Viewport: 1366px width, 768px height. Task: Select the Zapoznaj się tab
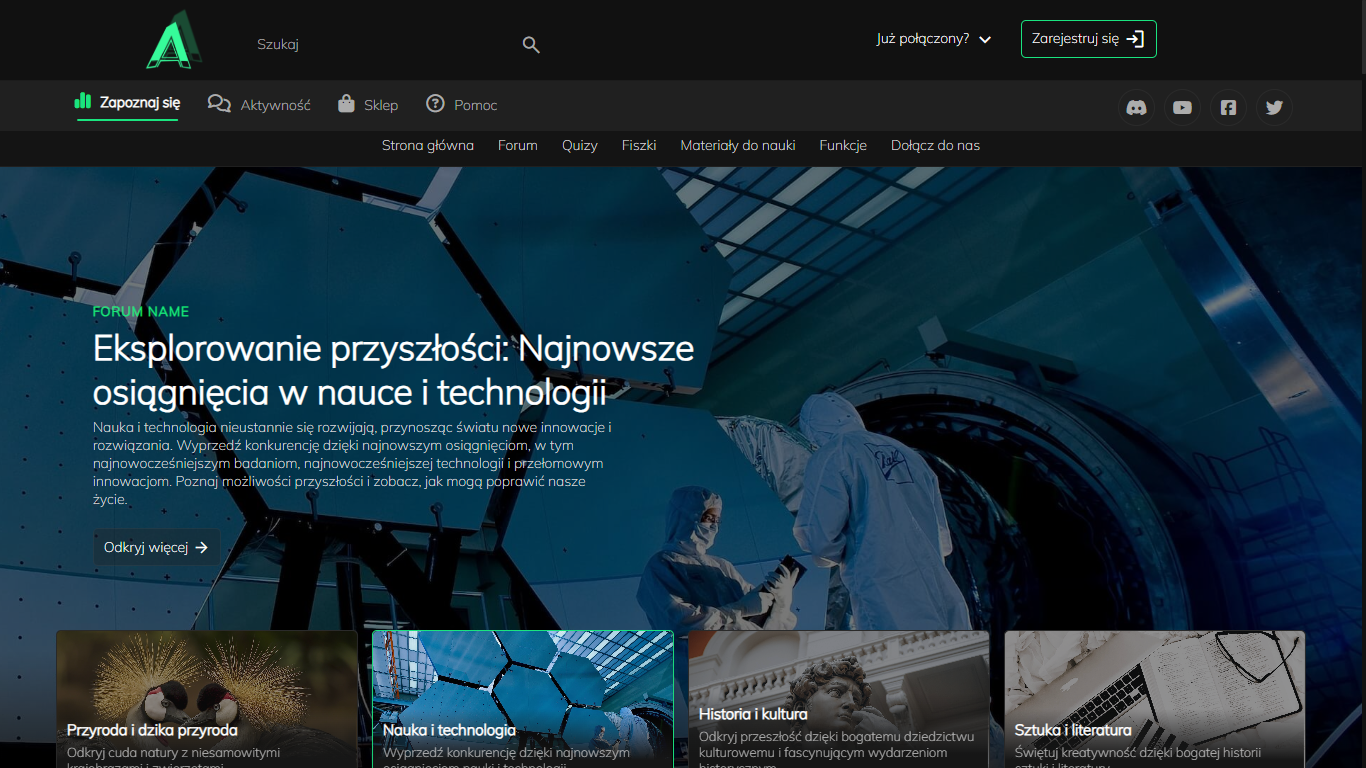(128, 102)
